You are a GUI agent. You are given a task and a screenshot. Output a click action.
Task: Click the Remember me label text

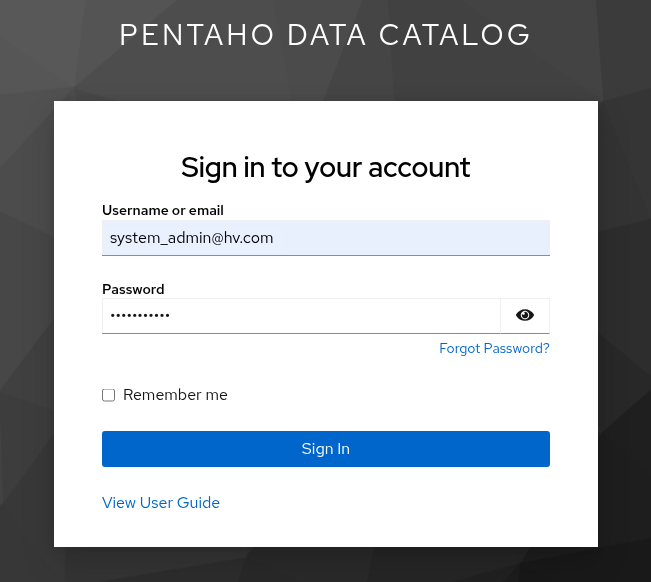(x=175, y=395)
